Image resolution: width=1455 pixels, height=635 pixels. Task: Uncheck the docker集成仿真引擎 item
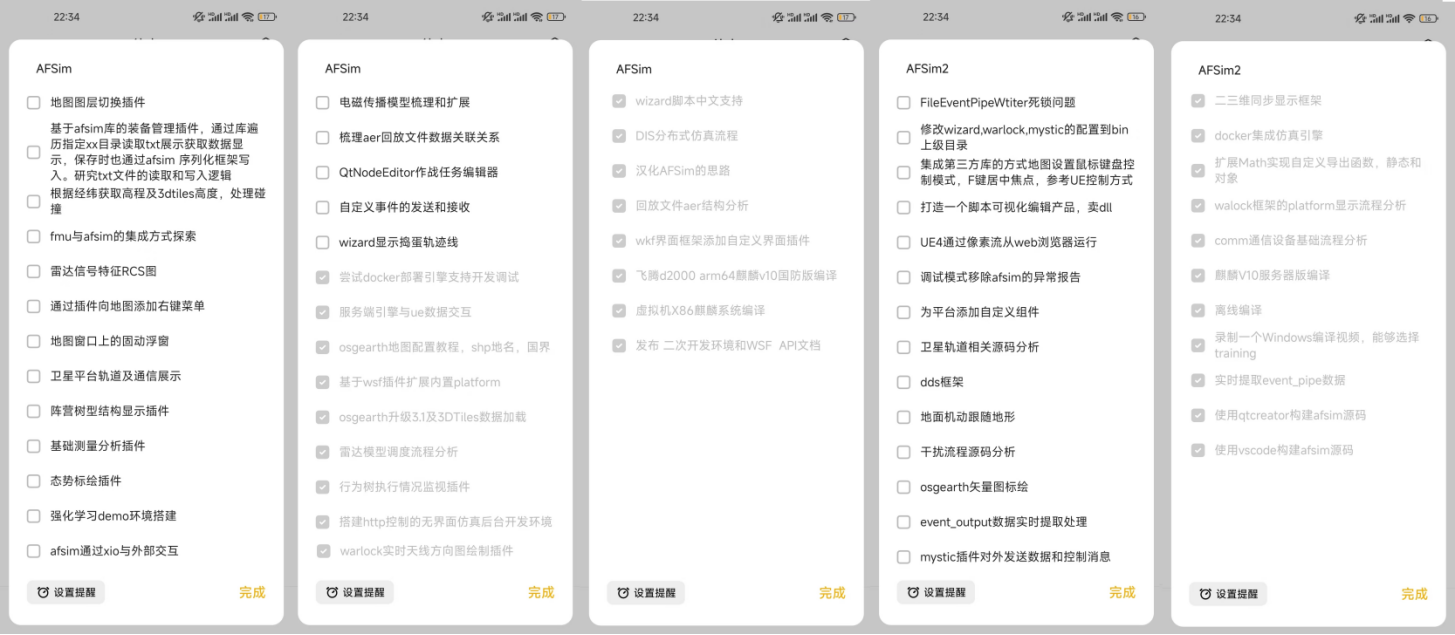click(x=1198, y=136)
